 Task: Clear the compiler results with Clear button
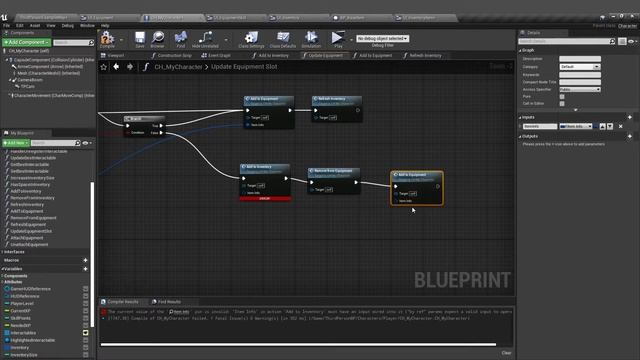click(506, 353)
